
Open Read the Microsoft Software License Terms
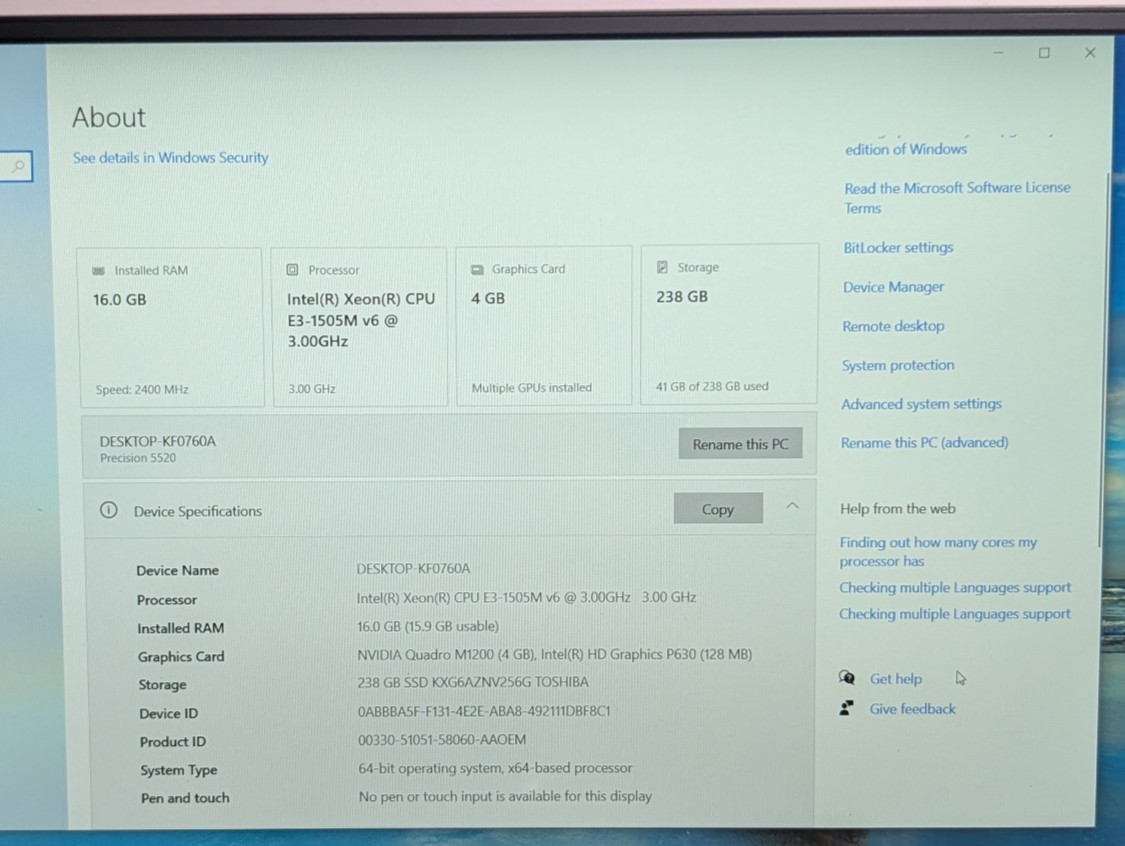[x=957, y=197]
